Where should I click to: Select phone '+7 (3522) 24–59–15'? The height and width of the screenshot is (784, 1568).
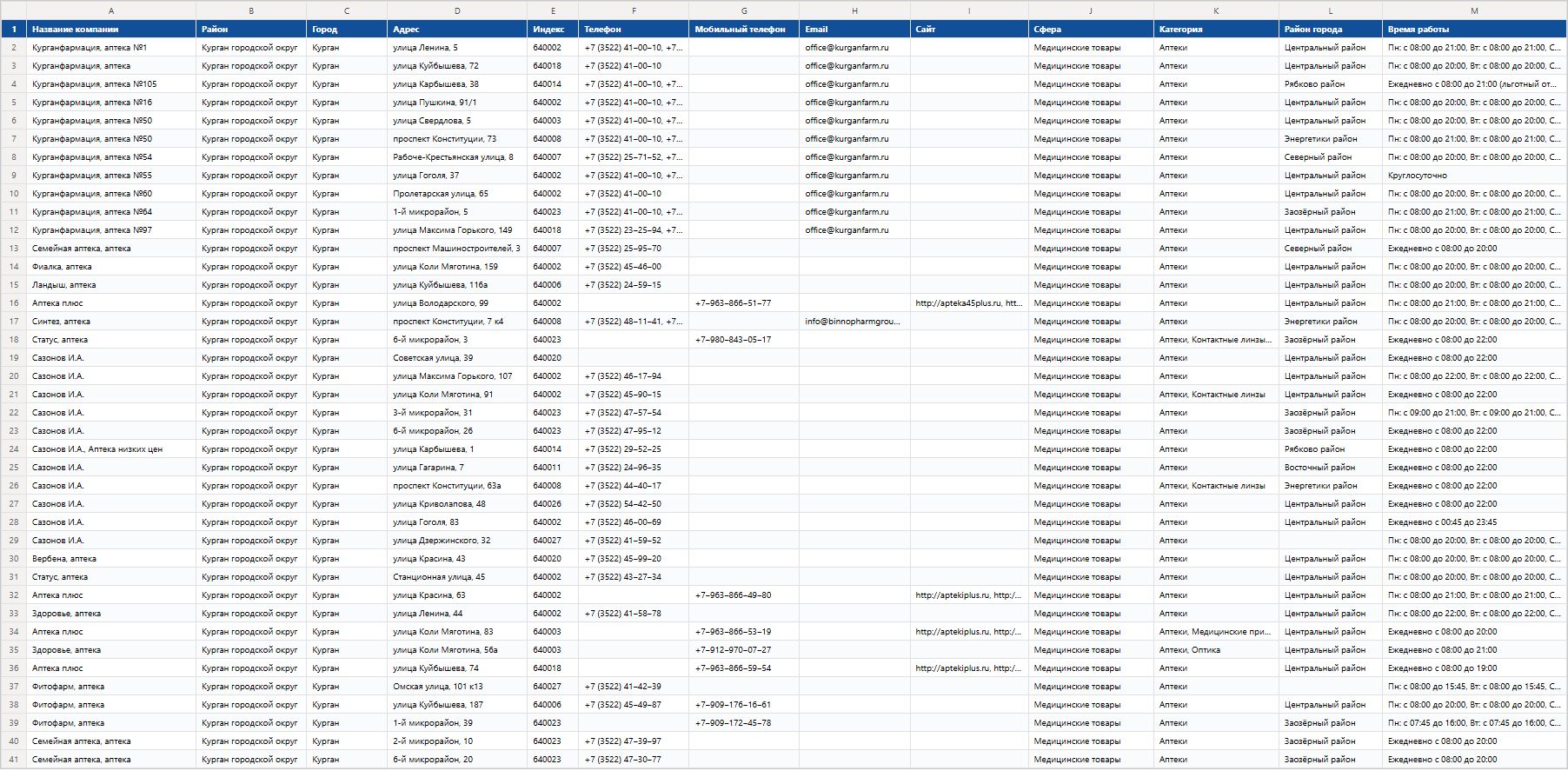pos(634,285)
